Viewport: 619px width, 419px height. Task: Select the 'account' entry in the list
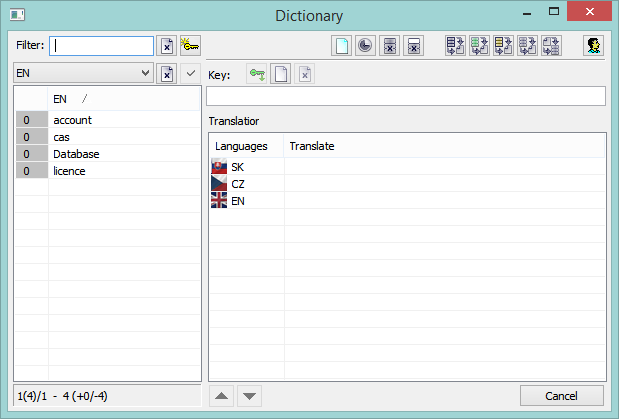(73, 120)
